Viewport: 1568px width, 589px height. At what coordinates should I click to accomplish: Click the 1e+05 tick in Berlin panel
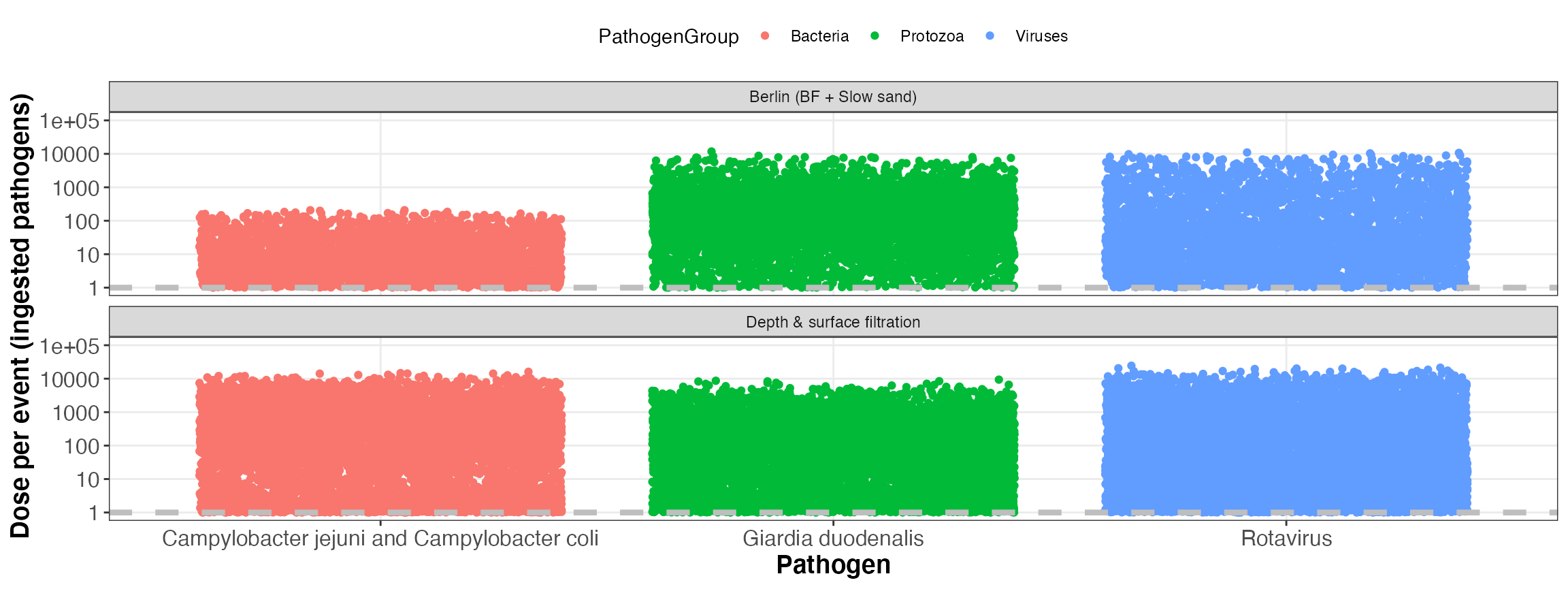coord(69,121)
